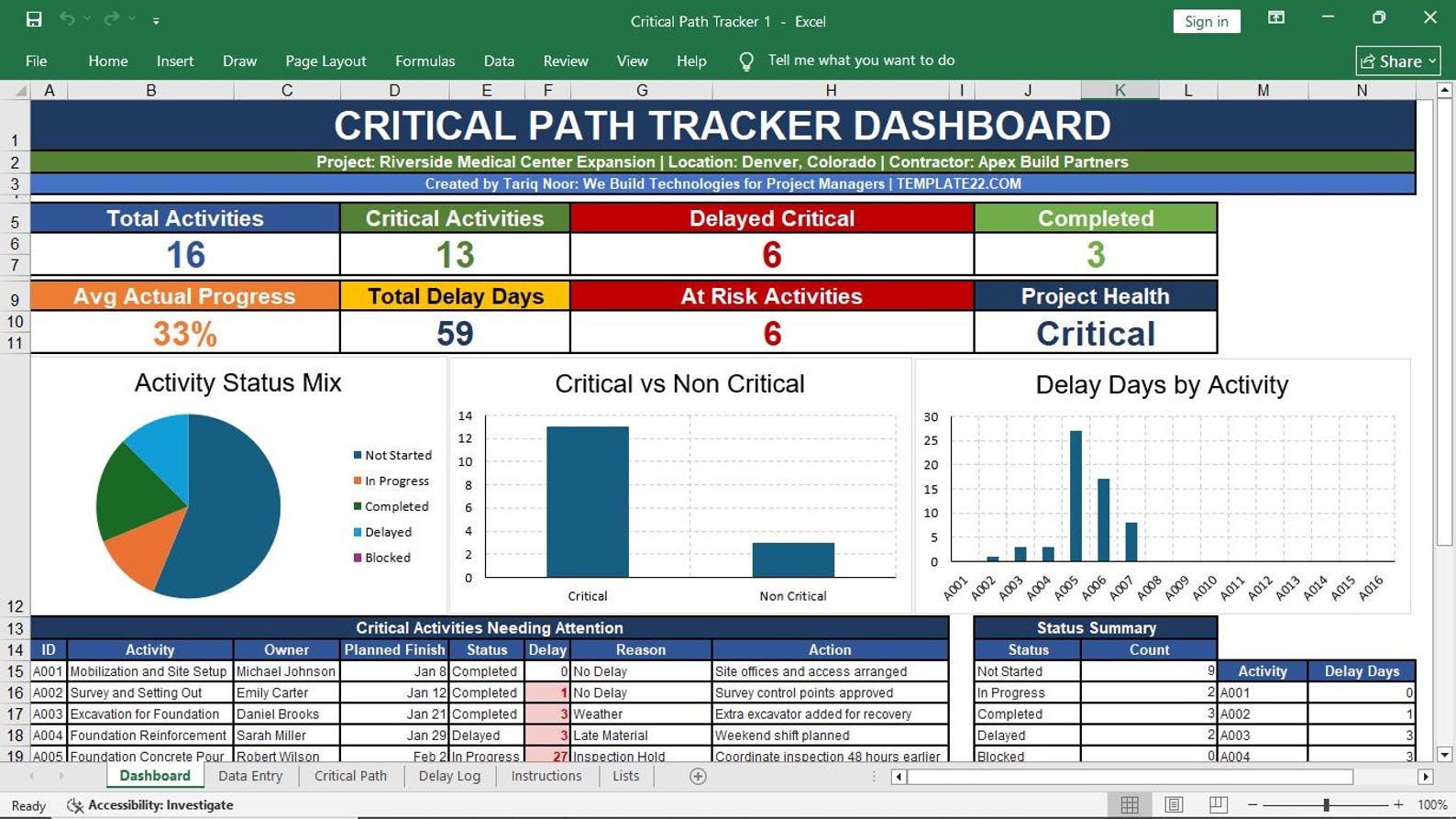Click the New sheet plus icon
The height and width of the screenshot is (819, 1456).
(698, 777)
